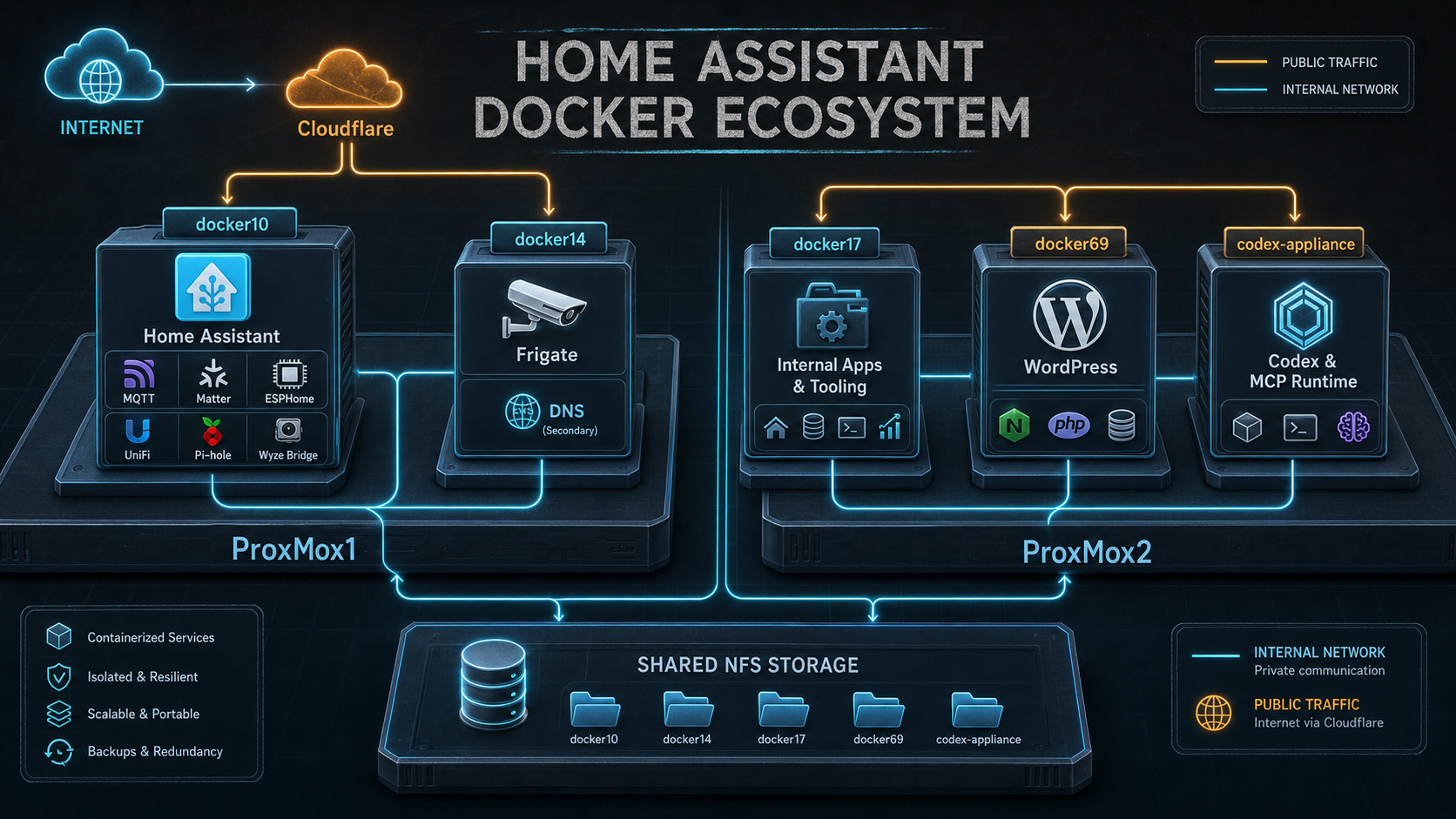The width and height of the screenshot is (1456, 819).
Task: Click the green Nginx icon in docker69
Action: (x=1014, y=426)
